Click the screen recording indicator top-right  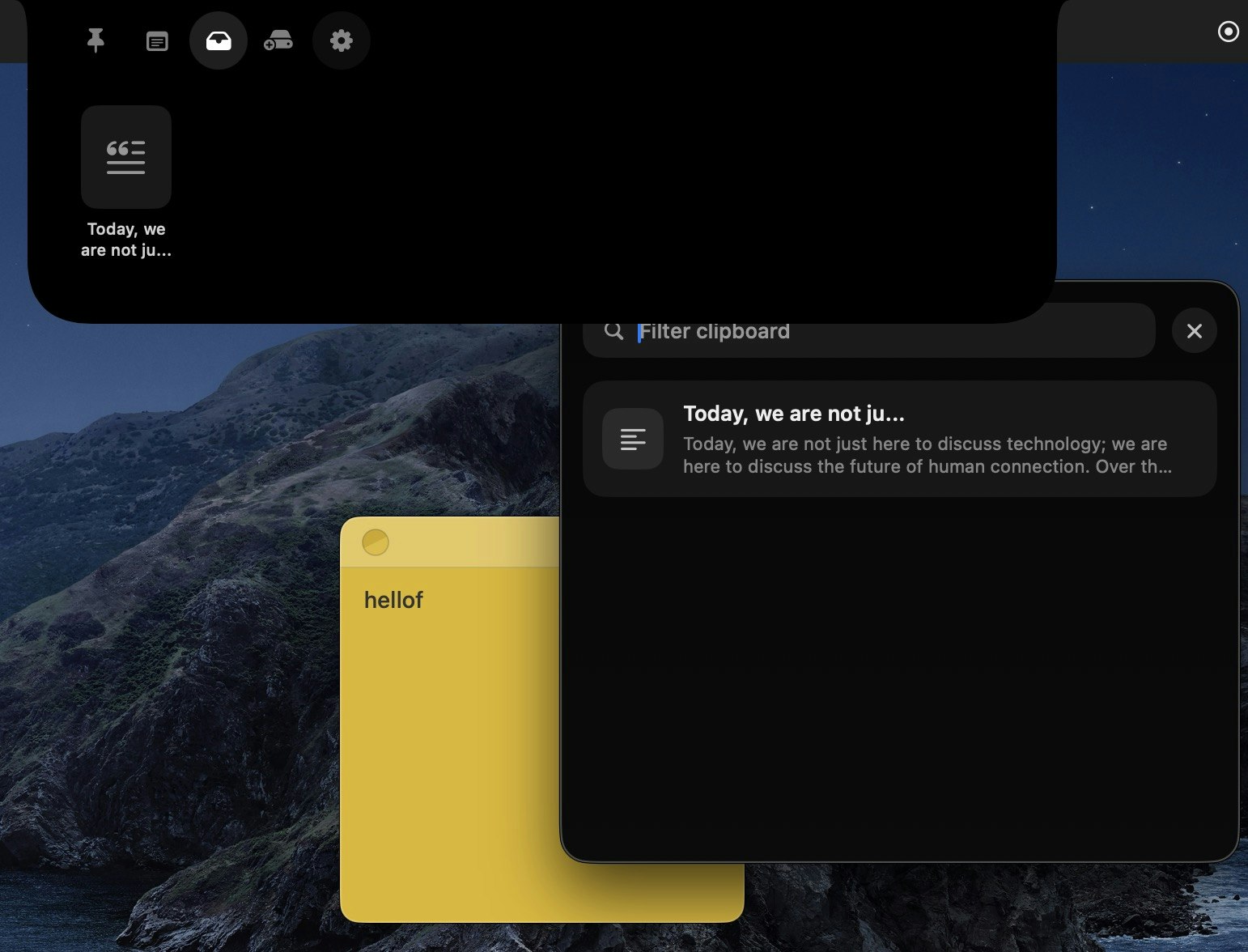tap(1229, 31)
